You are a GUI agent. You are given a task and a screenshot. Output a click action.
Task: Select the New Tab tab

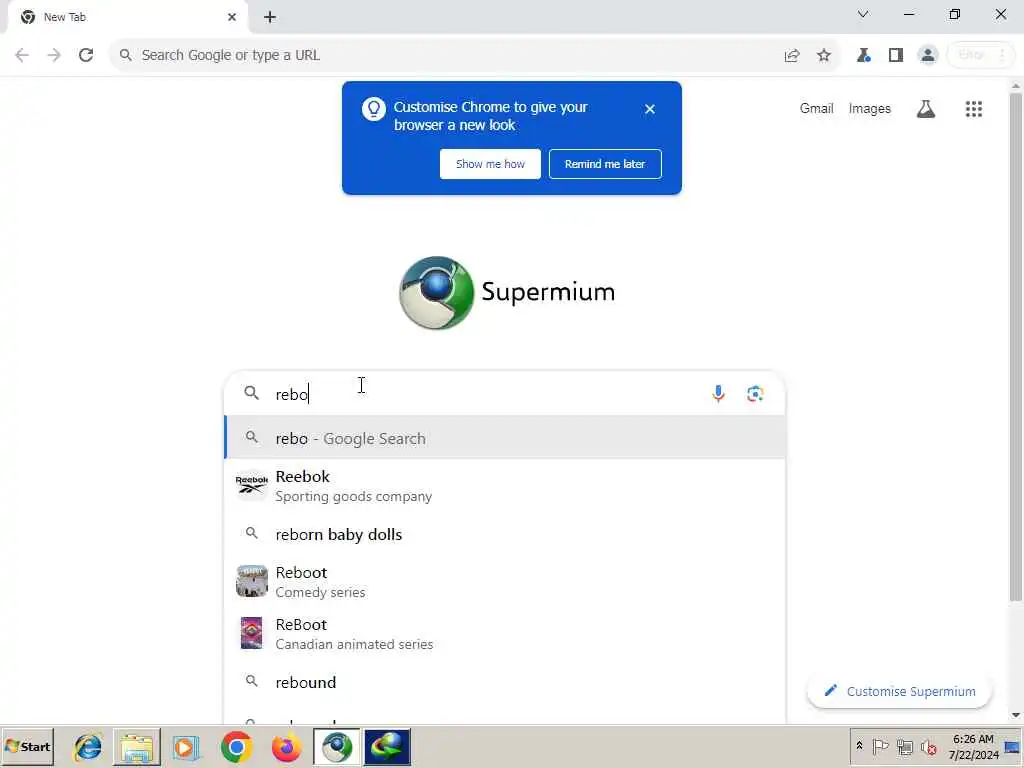click(x=127, y=18)
